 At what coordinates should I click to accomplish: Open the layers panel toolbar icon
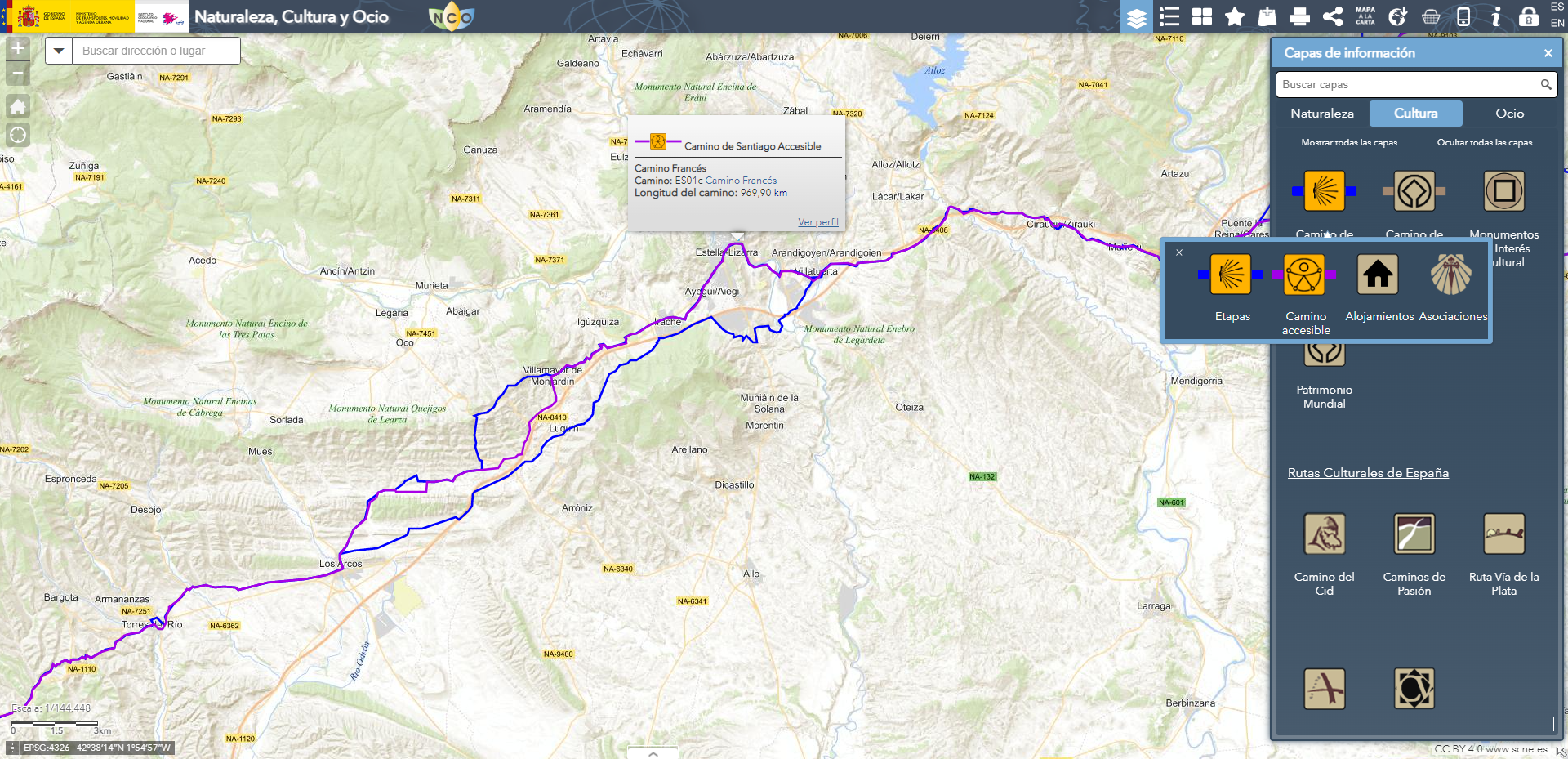click(1137, 17)
